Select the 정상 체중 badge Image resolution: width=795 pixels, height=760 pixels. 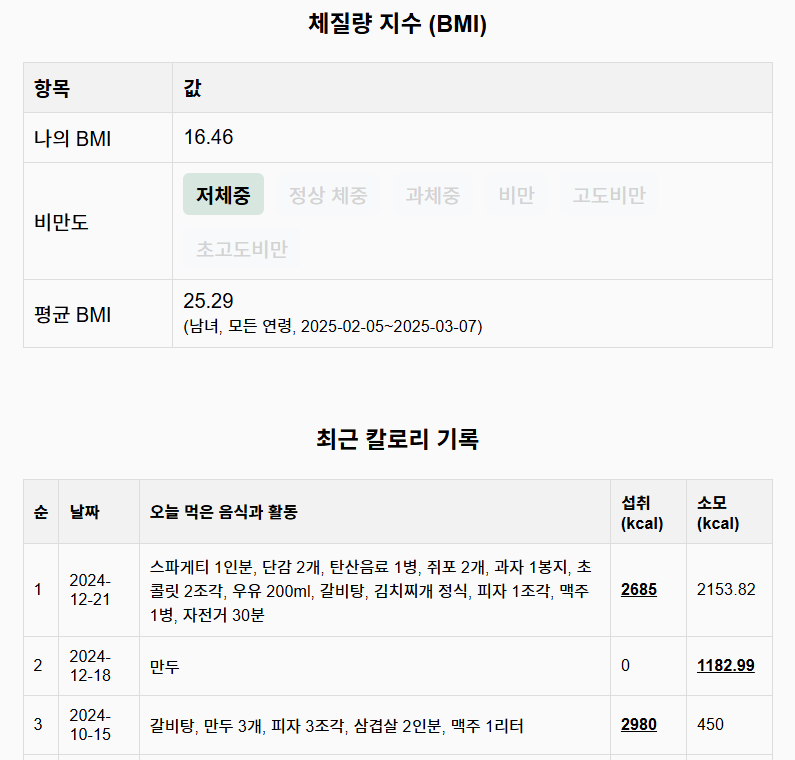pyautogui.click(x=328, y=195)
